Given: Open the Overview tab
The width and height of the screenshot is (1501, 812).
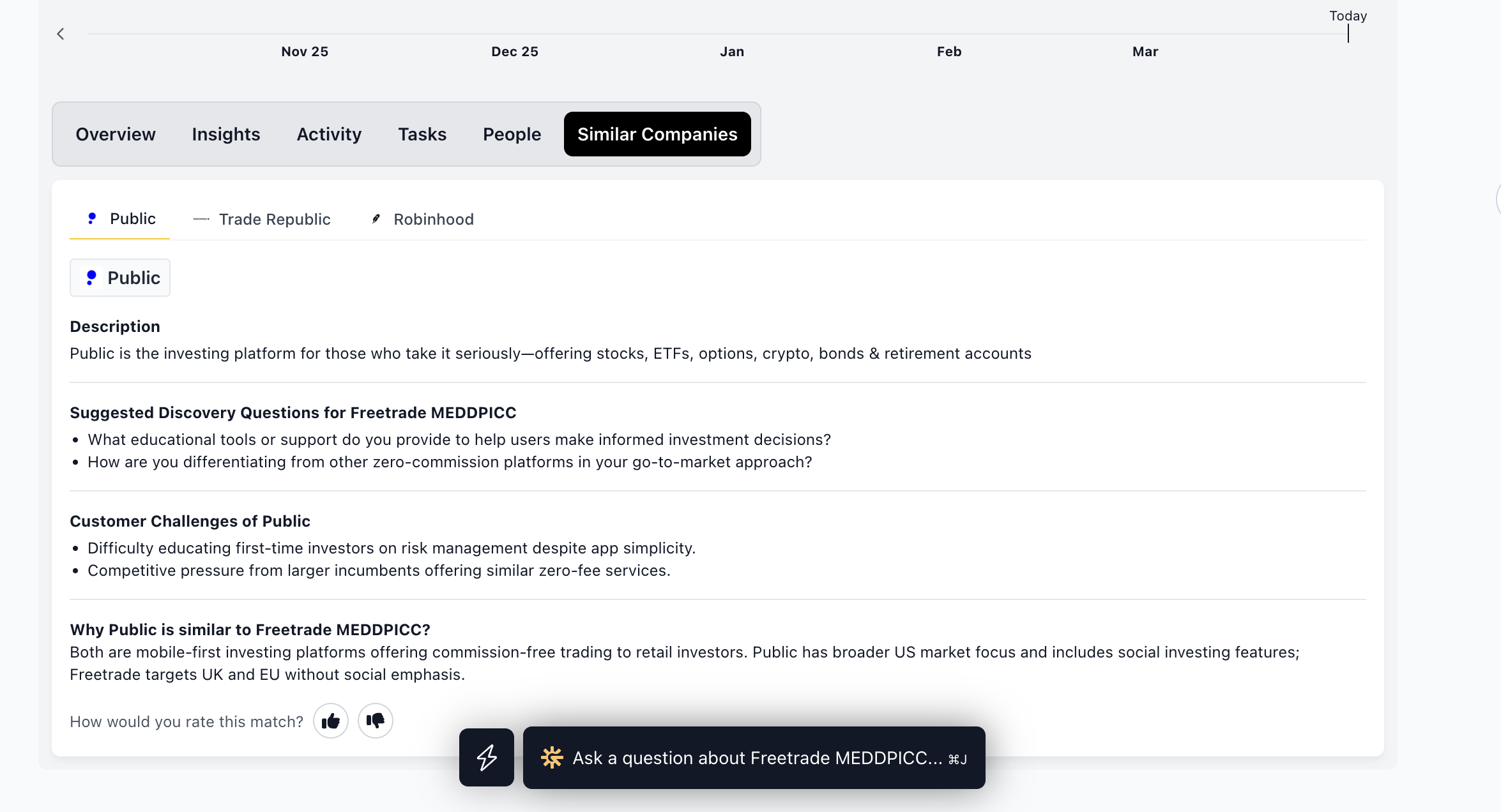Looking at the screenshot, I should click(x=116, y=134).
